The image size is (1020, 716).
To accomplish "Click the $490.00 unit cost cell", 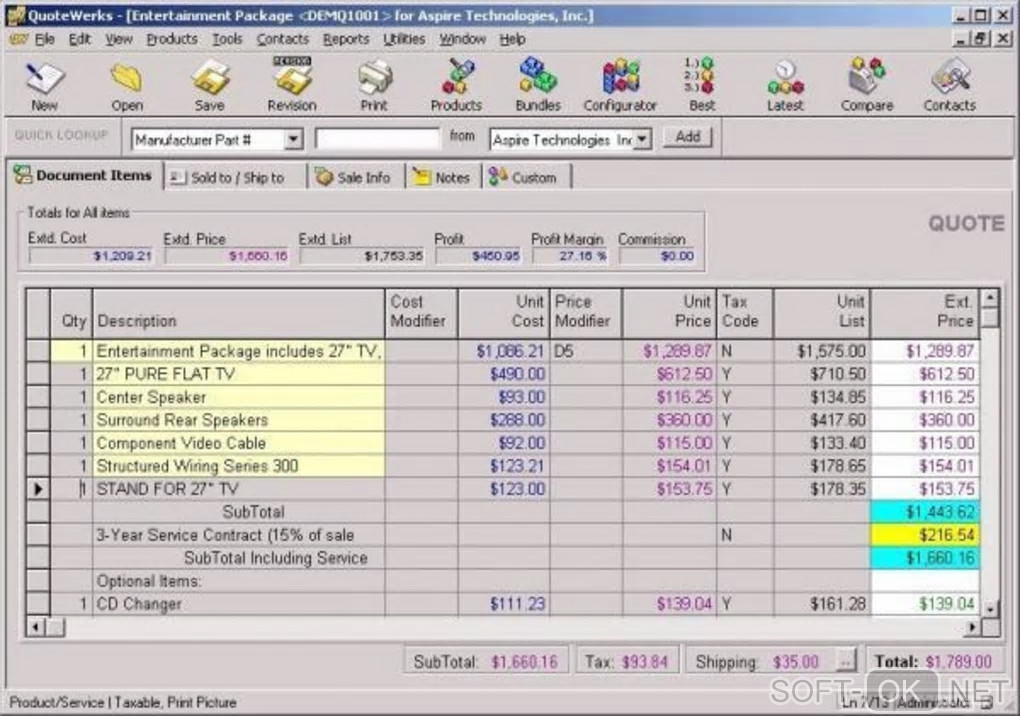I will pyautogui.click(x=503, y=374).
